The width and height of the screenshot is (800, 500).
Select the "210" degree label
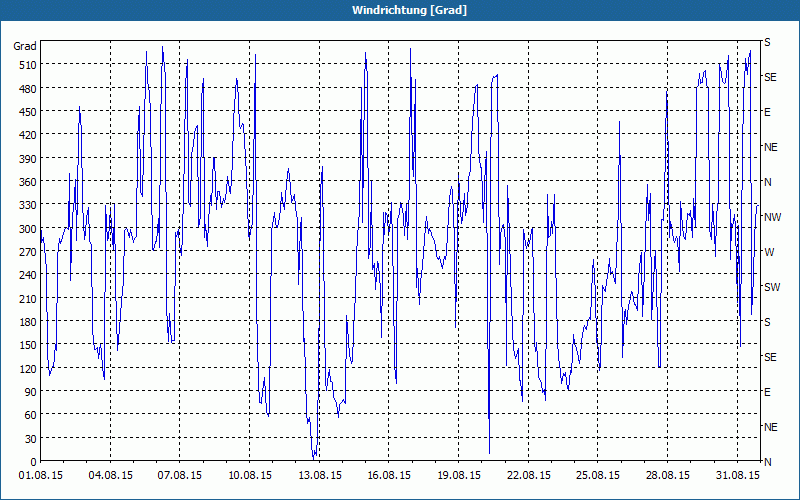pyautogui.click(x=28, y=299)
